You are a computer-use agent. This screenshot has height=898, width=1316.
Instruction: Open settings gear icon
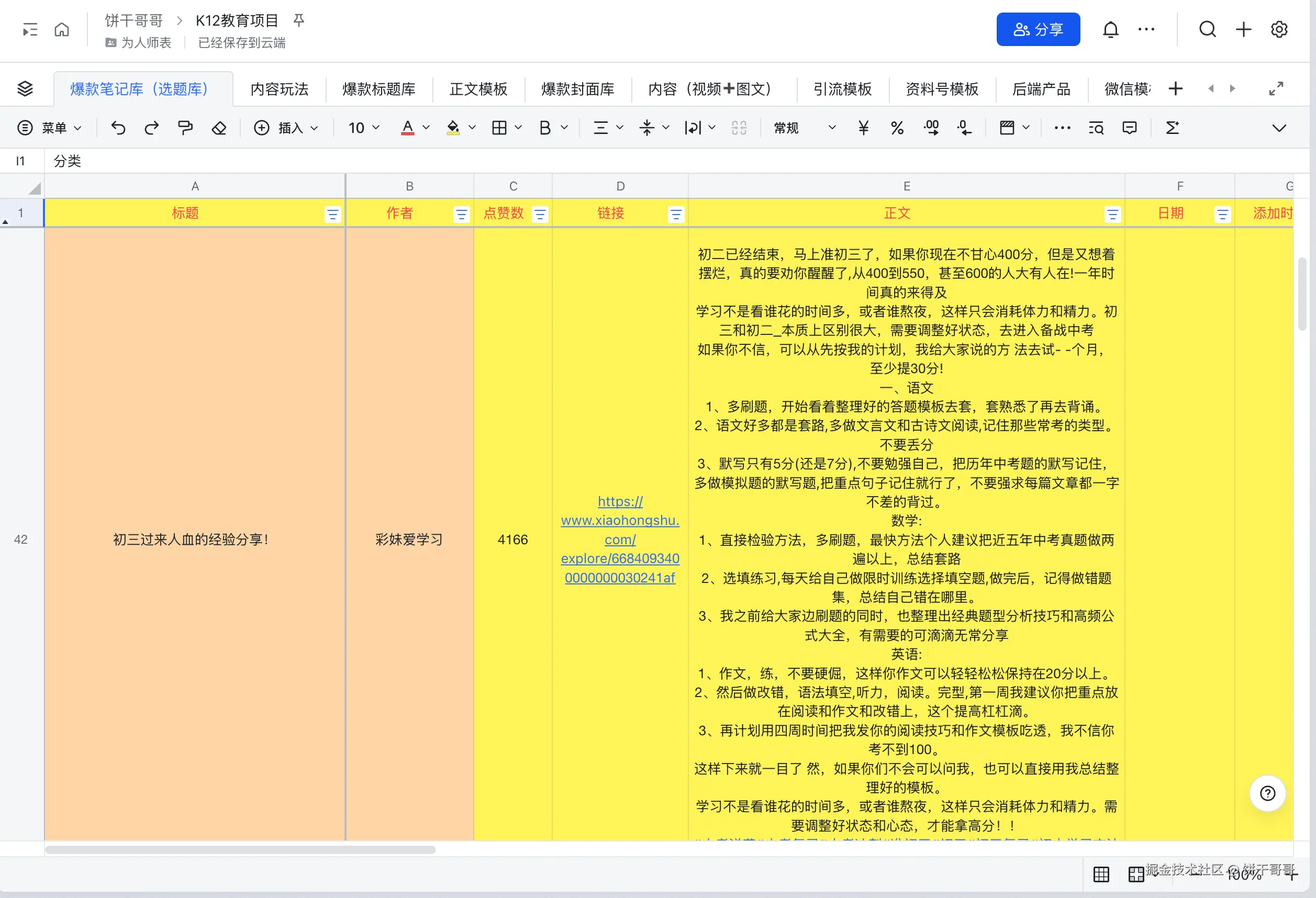pos(1279,29)
